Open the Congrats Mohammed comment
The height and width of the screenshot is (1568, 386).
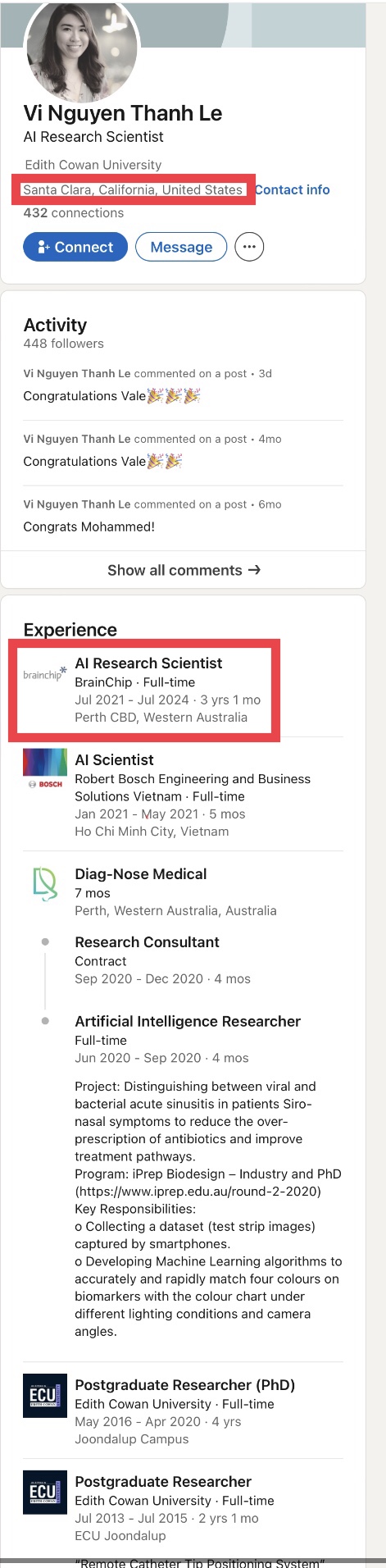89,526
